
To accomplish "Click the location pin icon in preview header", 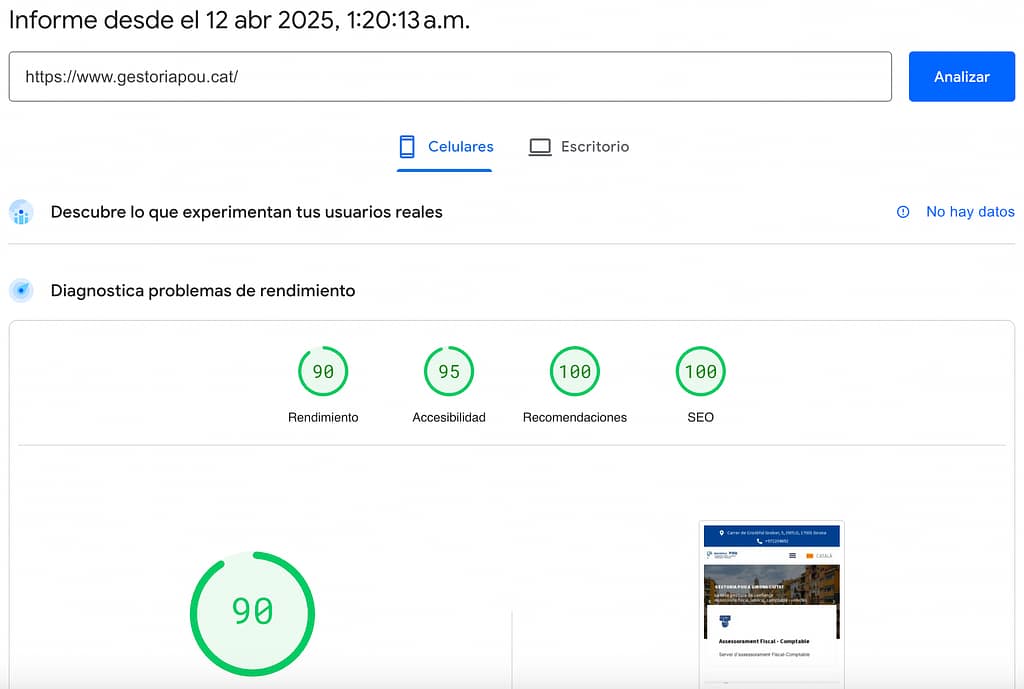I will point(721,533).
